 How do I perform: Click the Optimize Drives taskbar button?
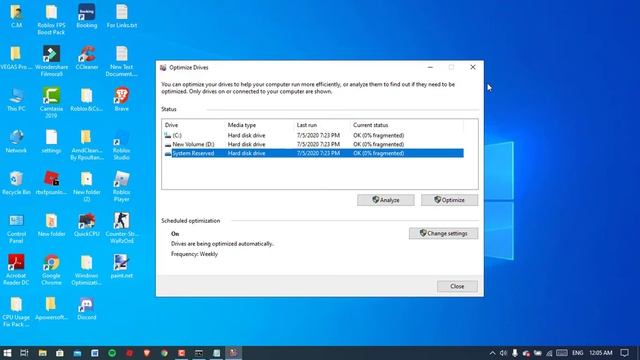233,353
